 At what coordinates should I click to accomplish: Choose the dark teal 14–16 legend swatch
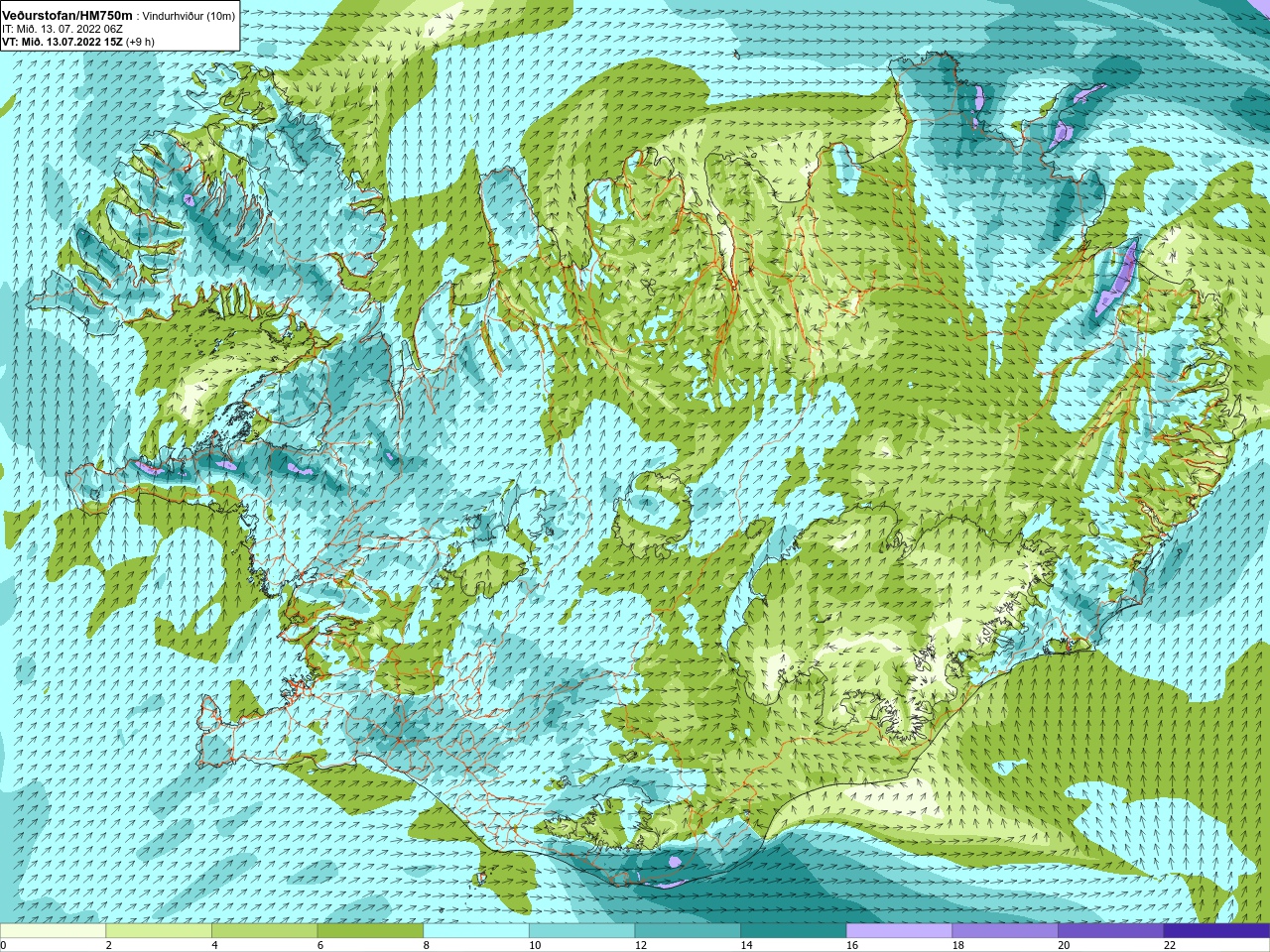pos(794,931)
